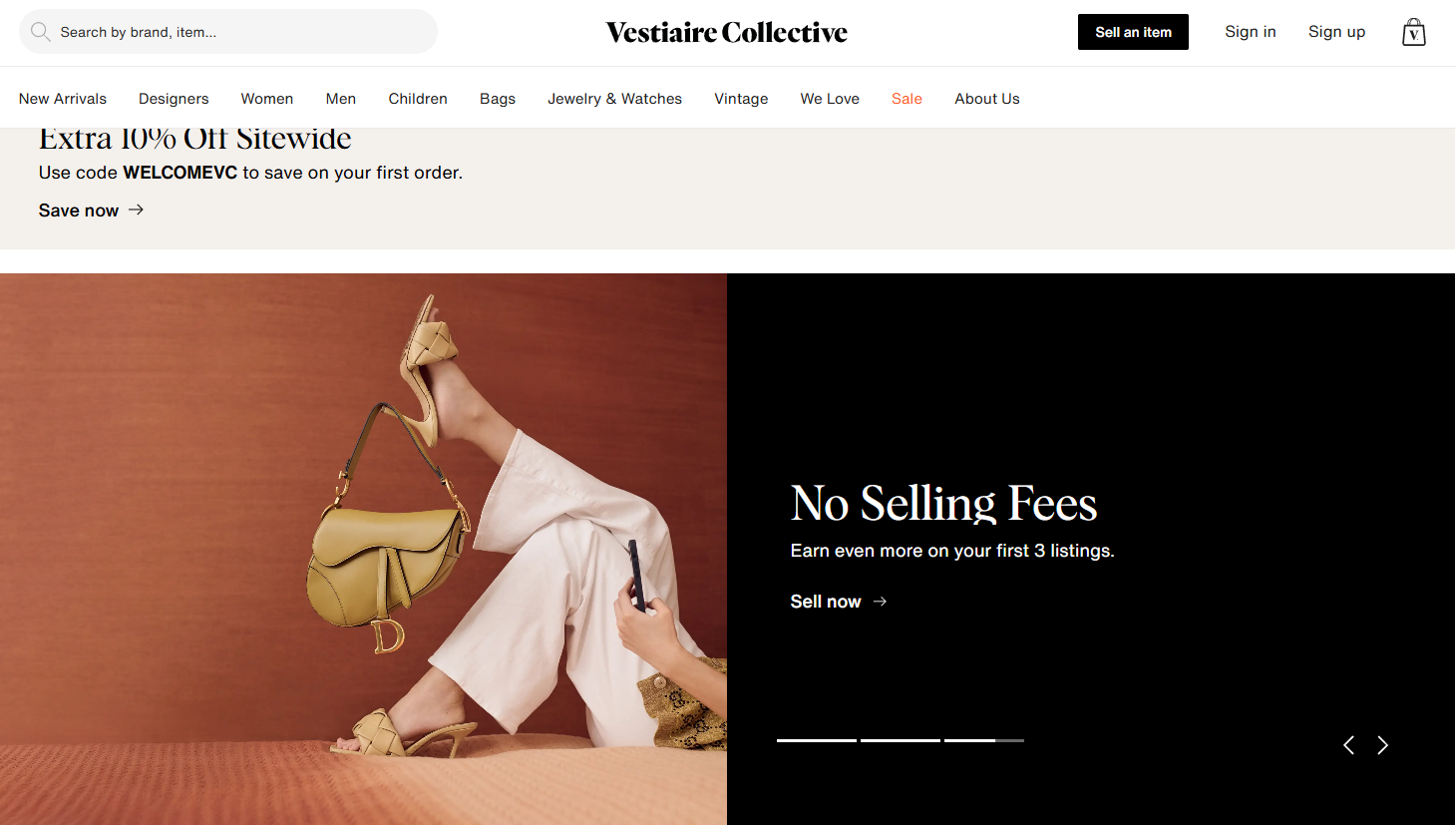Open the saddle bag hero image
The image size is (1456, 827).
(363, 549)
